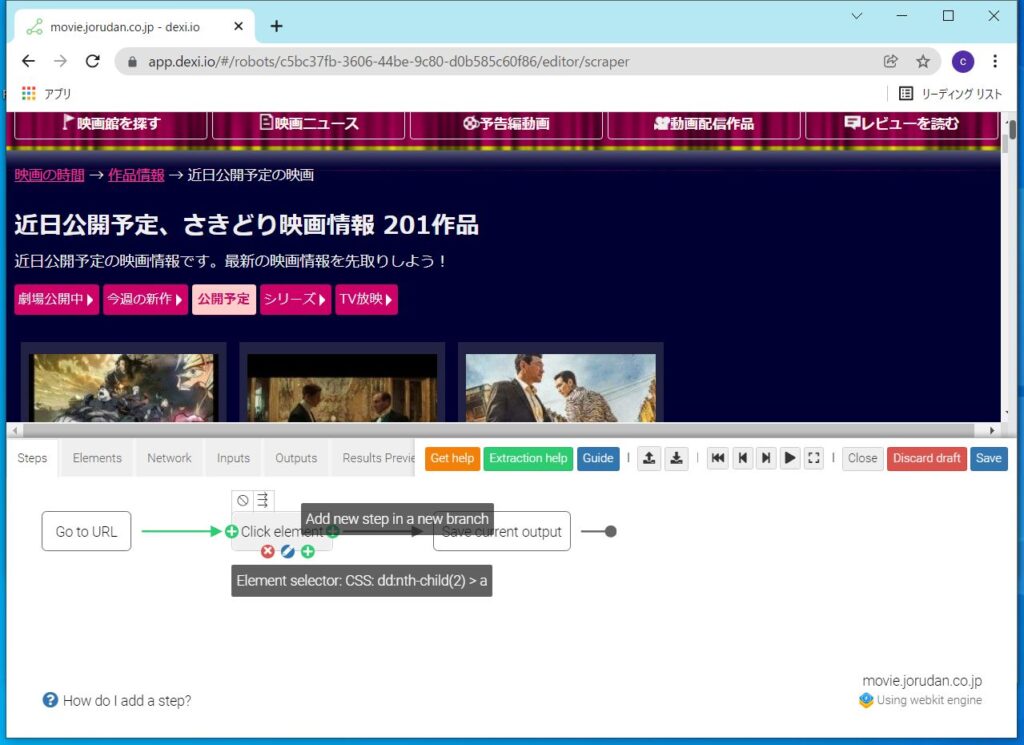Open a new browser tab
This screenshot has width=1024, height=745.
[276, 26]
